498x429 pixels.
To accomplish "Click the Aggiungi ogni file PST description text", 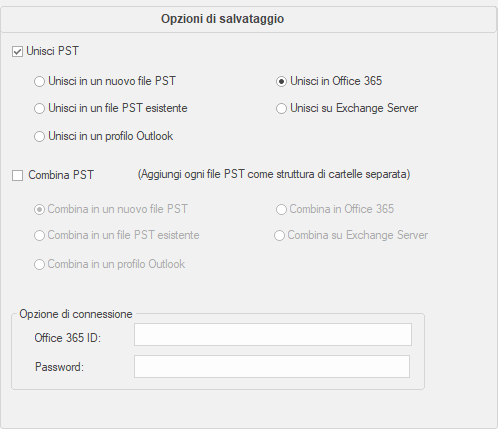I will [x=274, y=174].
